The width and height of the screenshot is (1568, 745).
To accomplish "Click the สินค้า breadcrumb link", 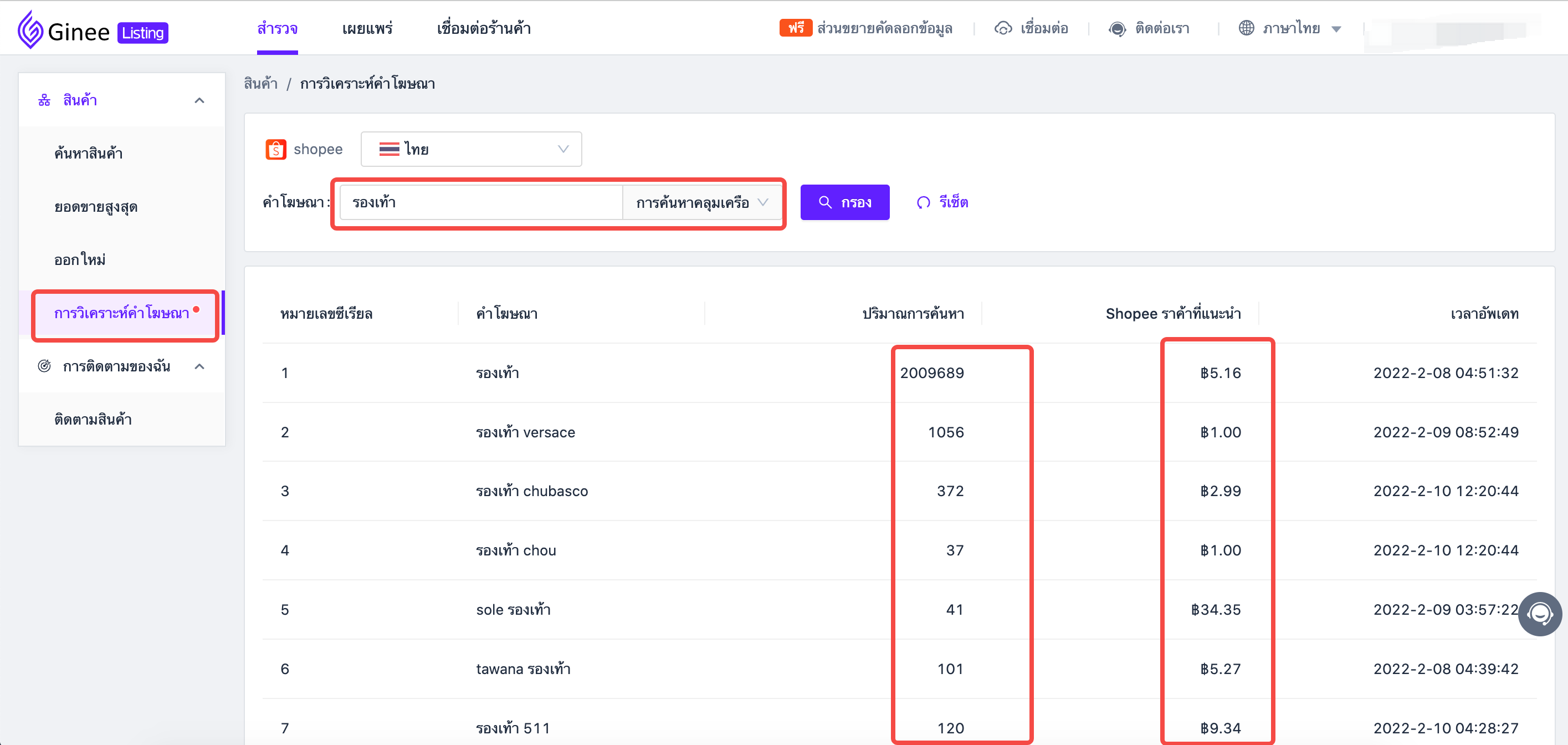I will pos(260,84).
